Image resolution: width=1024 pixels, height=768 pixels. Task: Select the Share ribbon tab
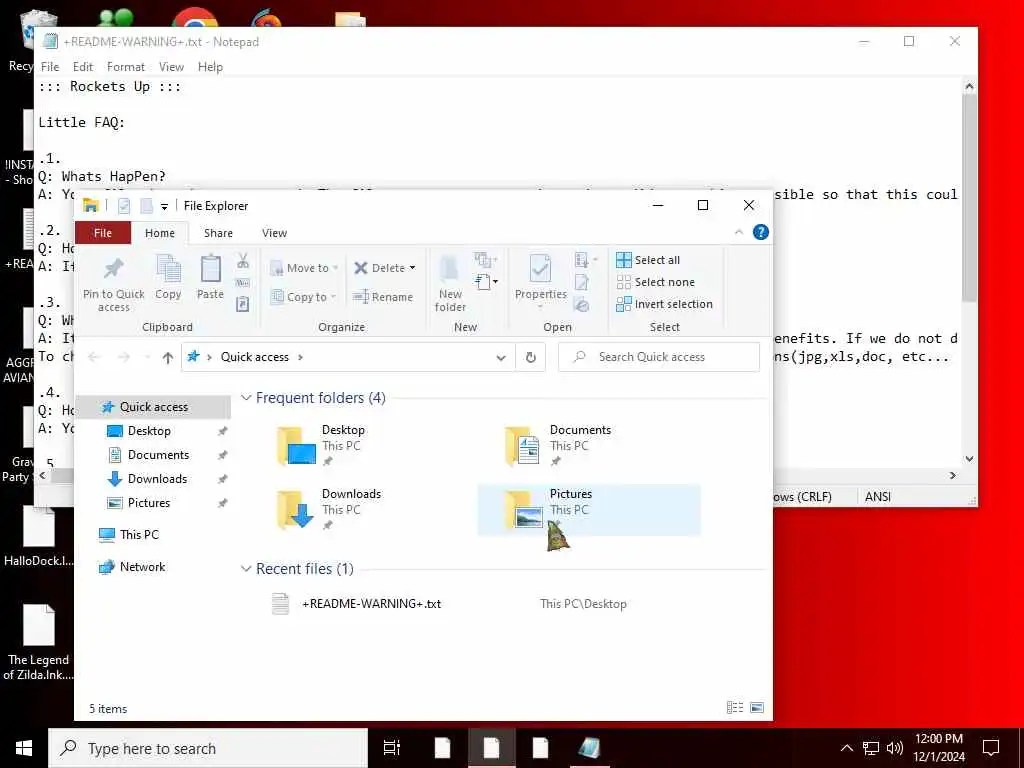218,233
